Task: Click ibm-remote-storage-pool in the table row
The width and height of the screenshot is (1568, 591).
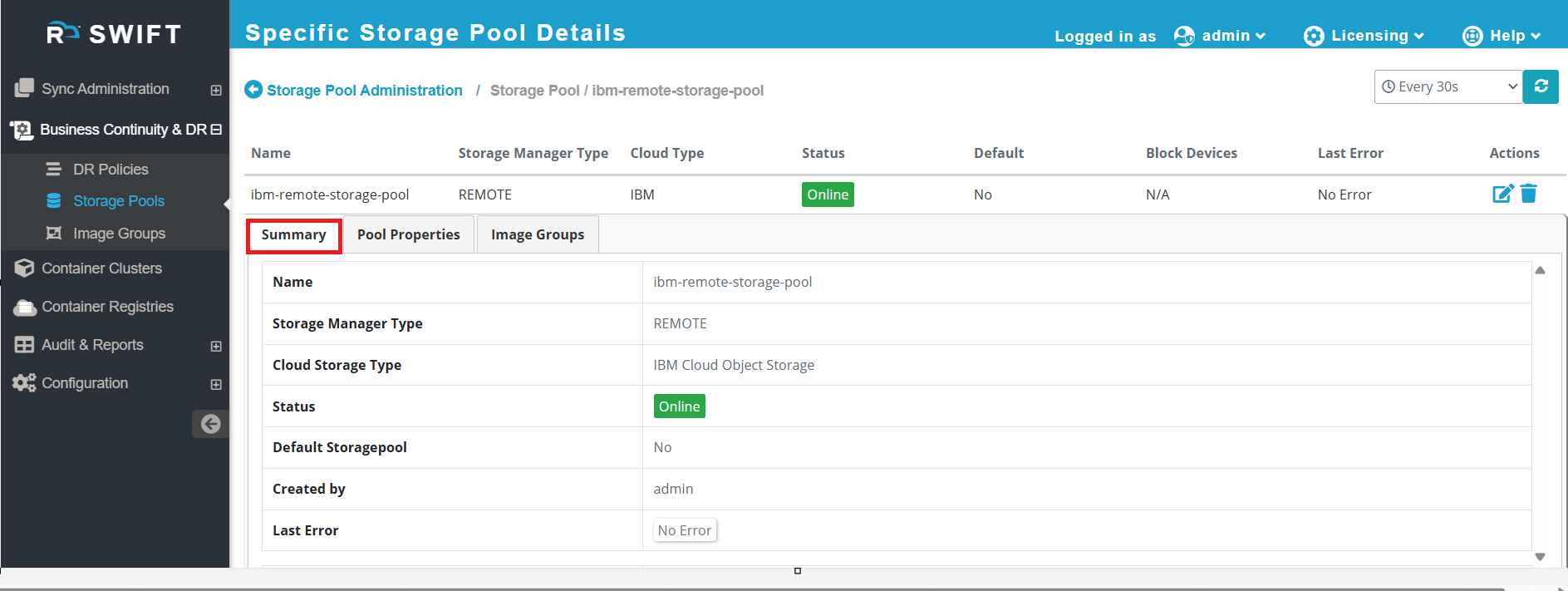Action: click(x=330, y=195)
